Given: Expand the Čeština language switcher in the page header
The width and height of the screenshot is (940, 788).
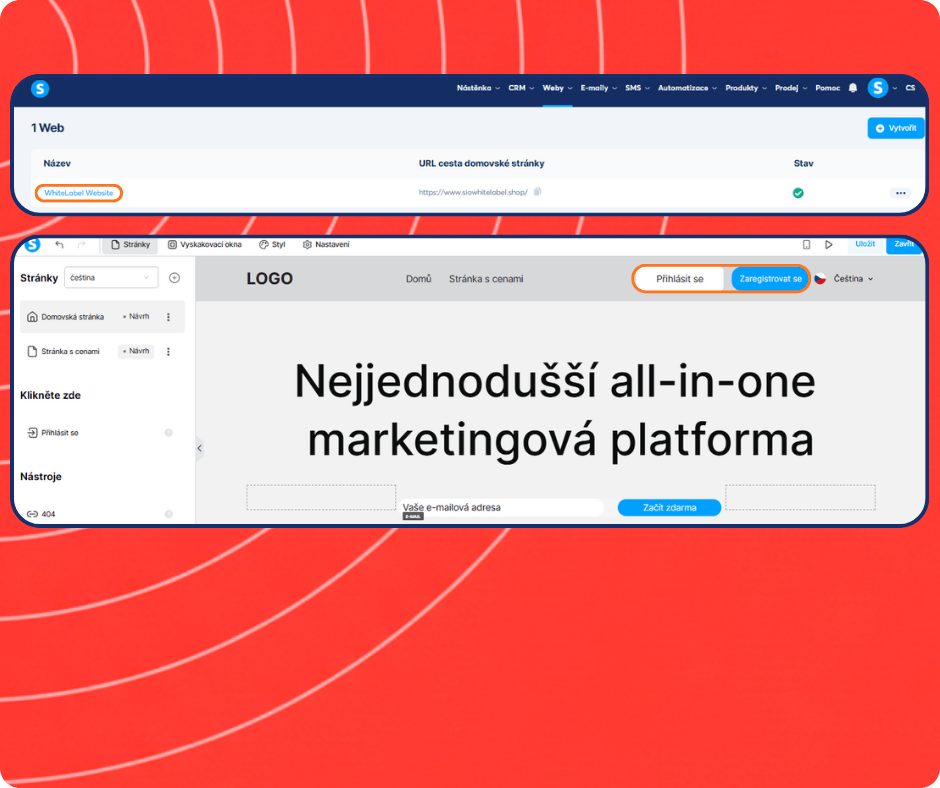Looking at the screenshot, I should [853, 279].
